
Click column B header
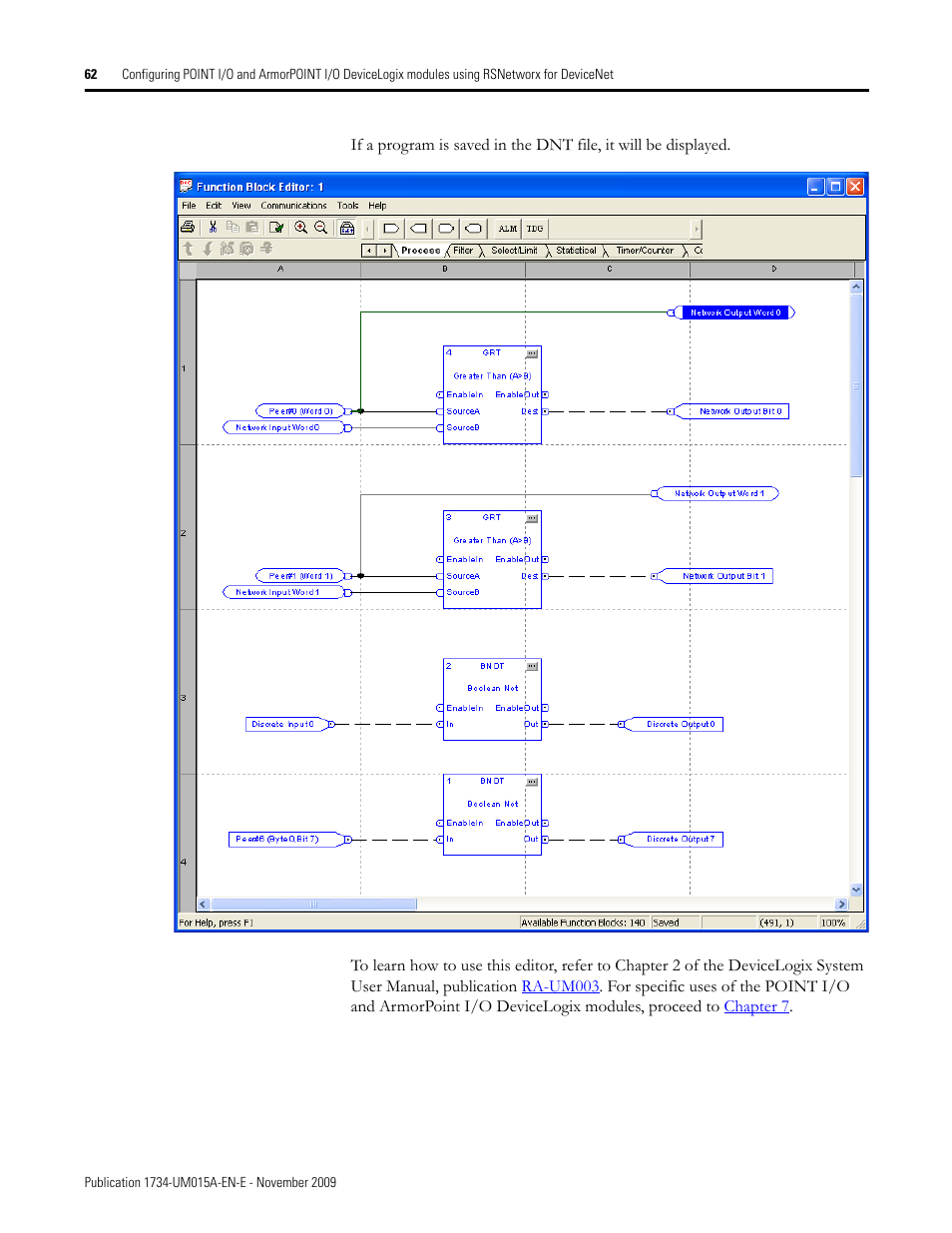(444, 269)
